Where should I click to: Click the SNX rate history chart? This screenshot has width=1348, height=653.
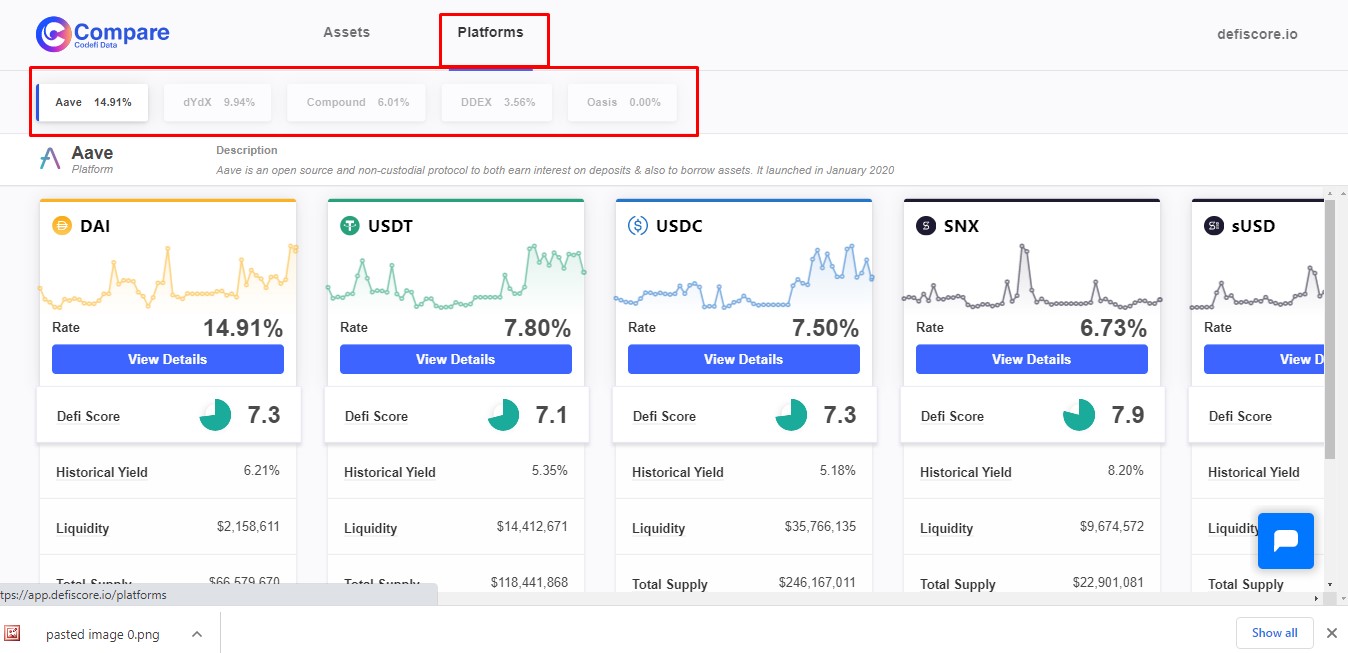1032,276
